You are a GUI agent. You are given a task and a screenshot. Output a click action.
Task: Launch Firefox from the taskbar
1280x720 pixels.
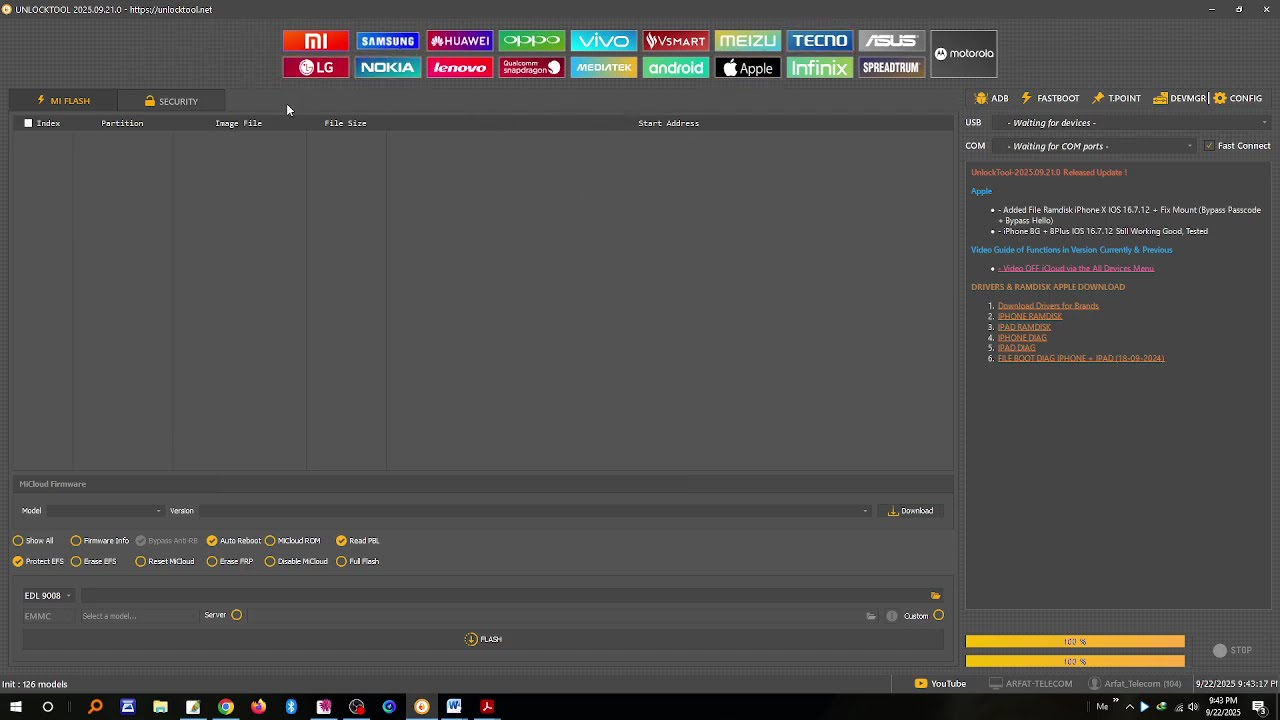[259, 707]
